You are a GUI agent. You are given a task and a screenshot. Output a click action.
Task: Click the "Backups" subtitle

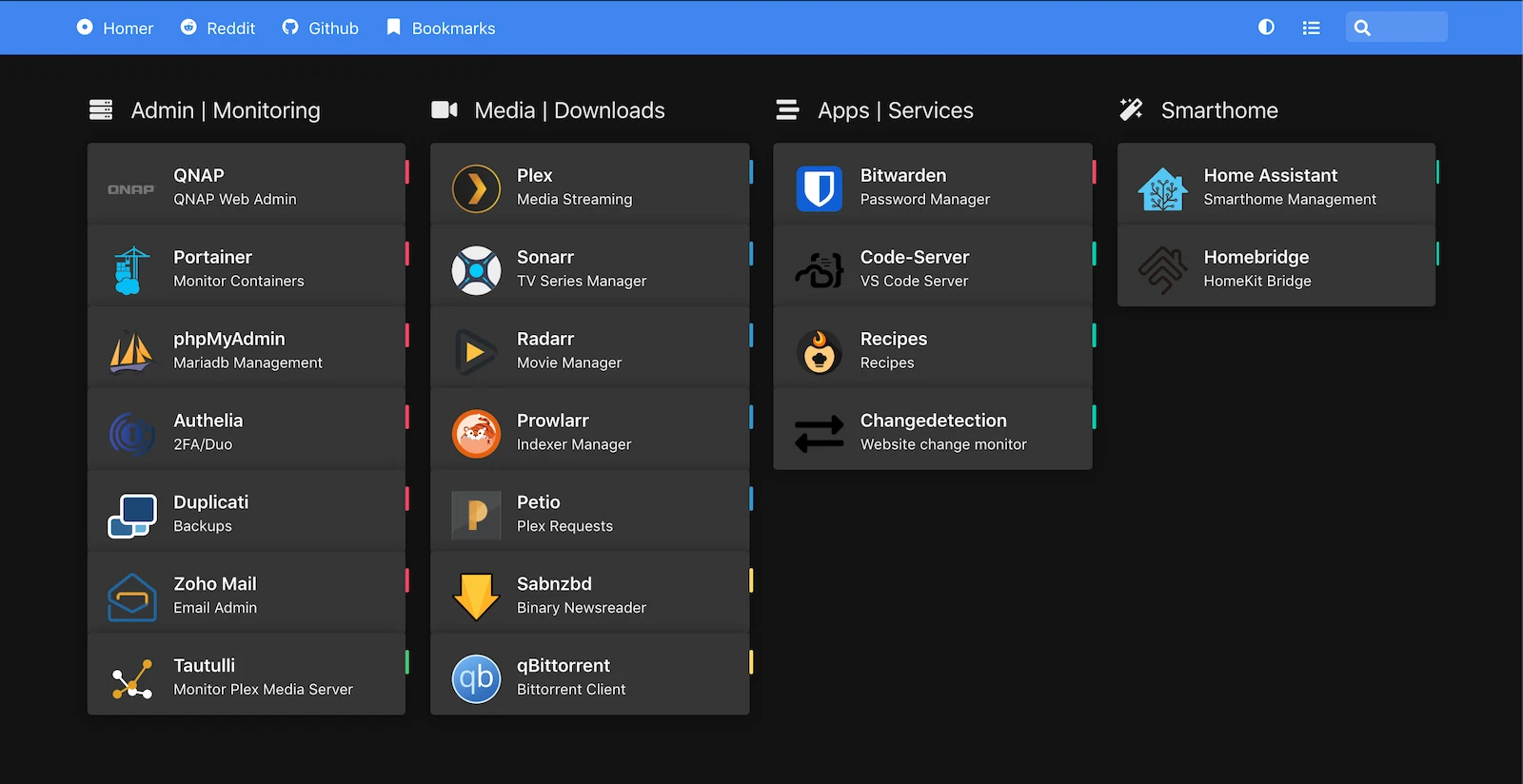coord(203,527)
